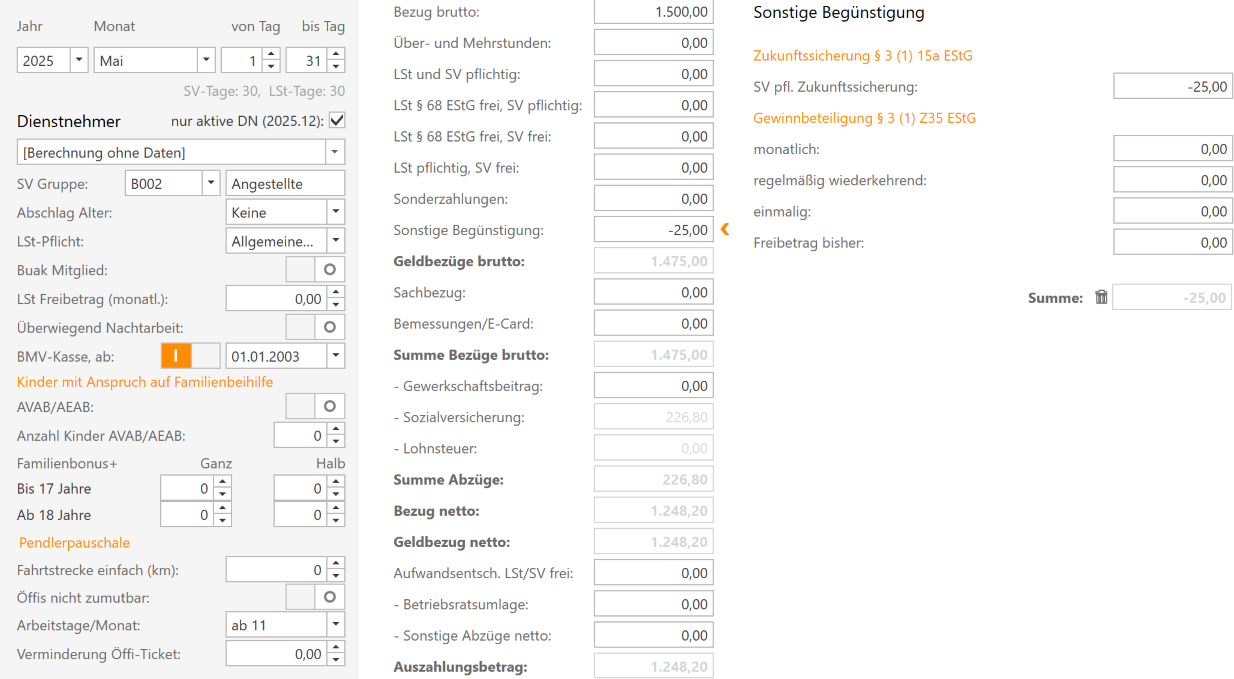
Task: Toggle 'nur aktive DN' checkbox
Action: pos(337,121)
